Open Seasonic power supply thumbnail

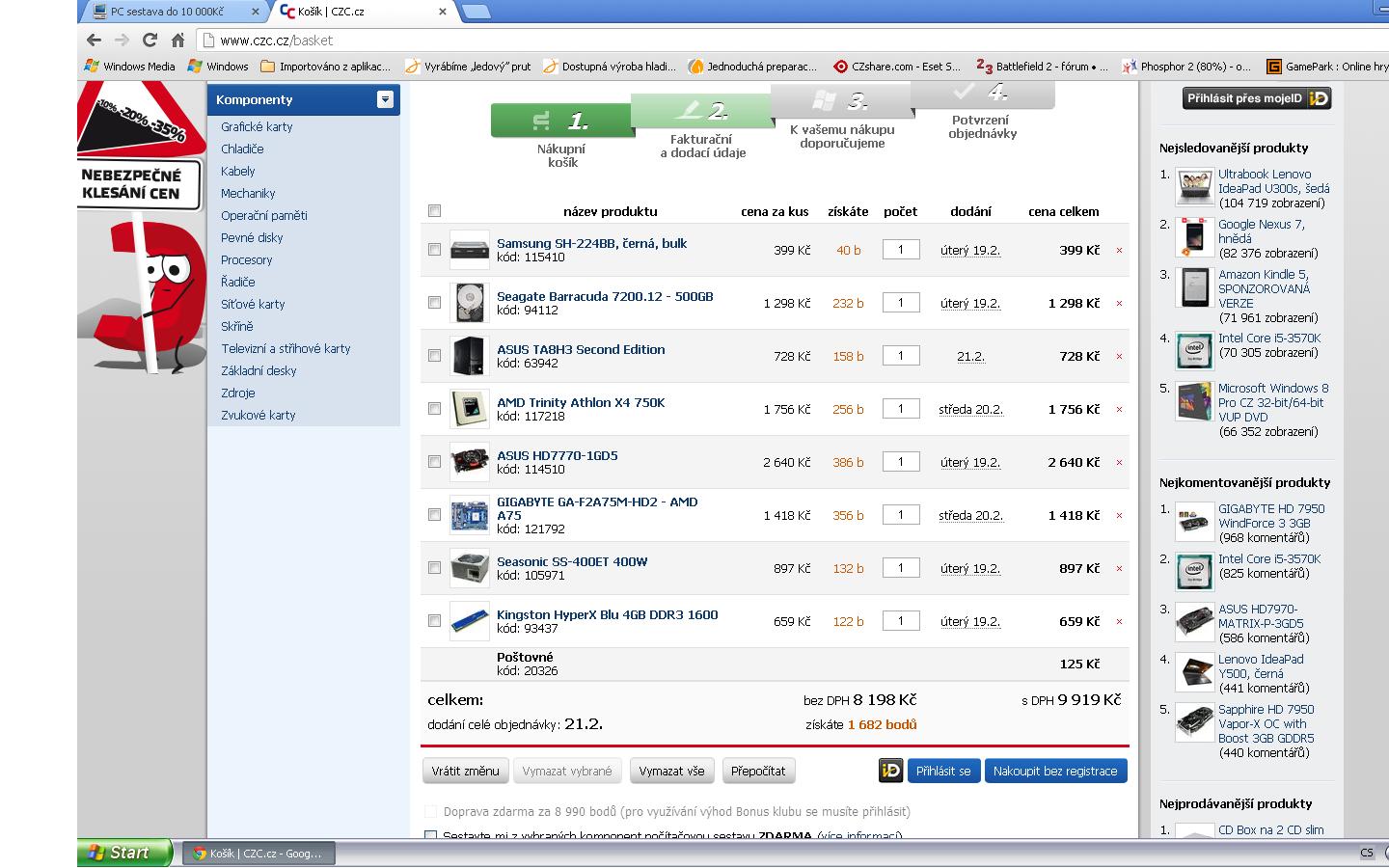click(470, 568)
